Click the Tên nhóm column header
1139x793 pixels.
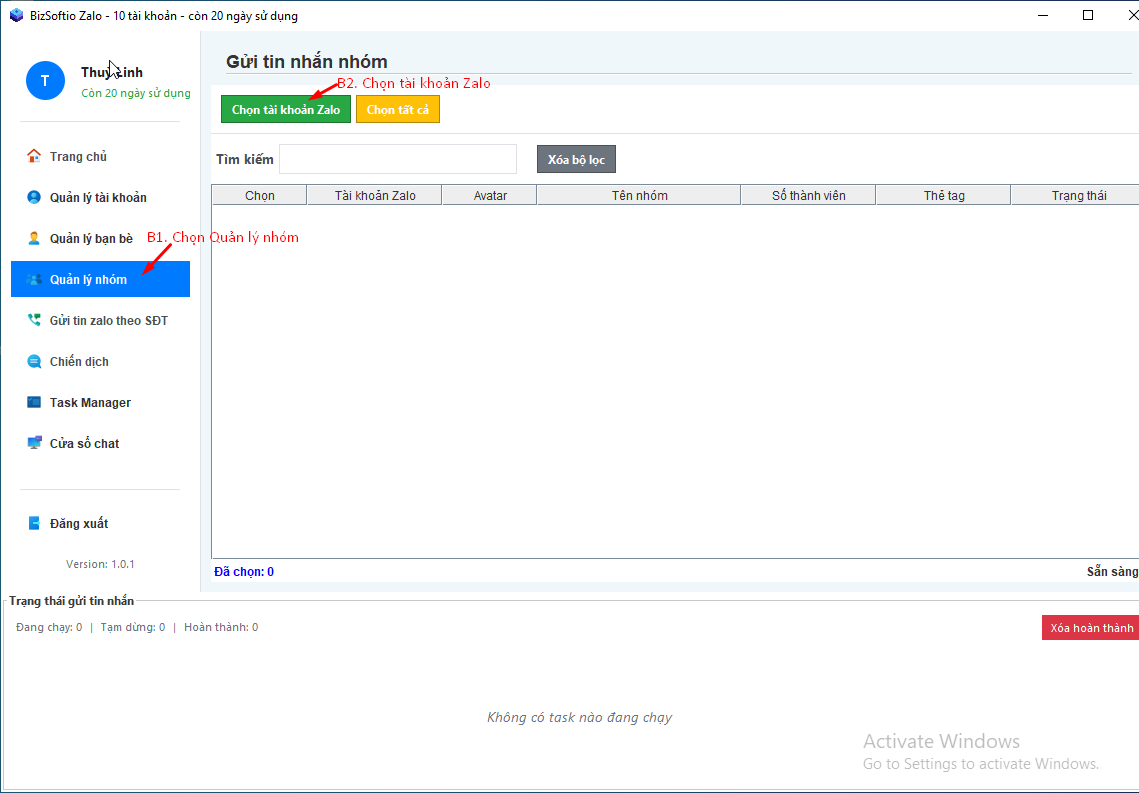(x=639, y=195)
